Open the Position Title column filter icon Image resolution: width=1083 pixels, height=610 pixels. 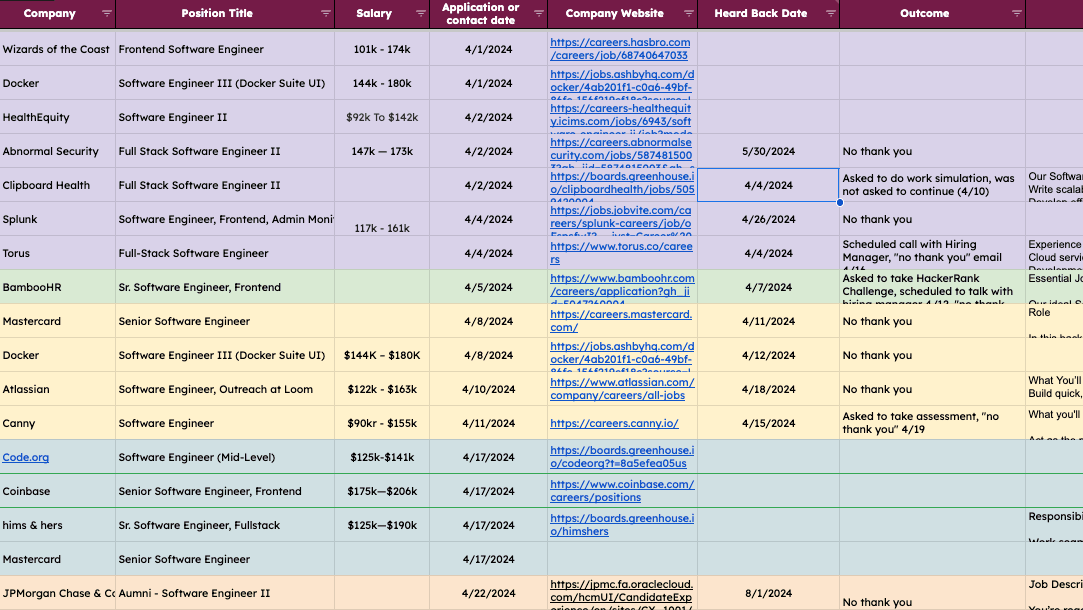[x=325, y=14]
